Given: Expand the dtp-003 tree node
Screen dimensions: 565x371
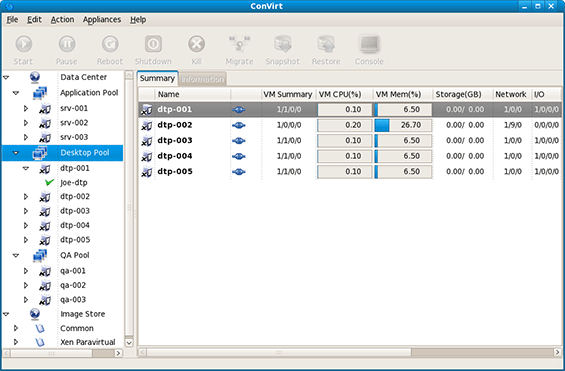Looking at the screenshot, I should [26, 211].
